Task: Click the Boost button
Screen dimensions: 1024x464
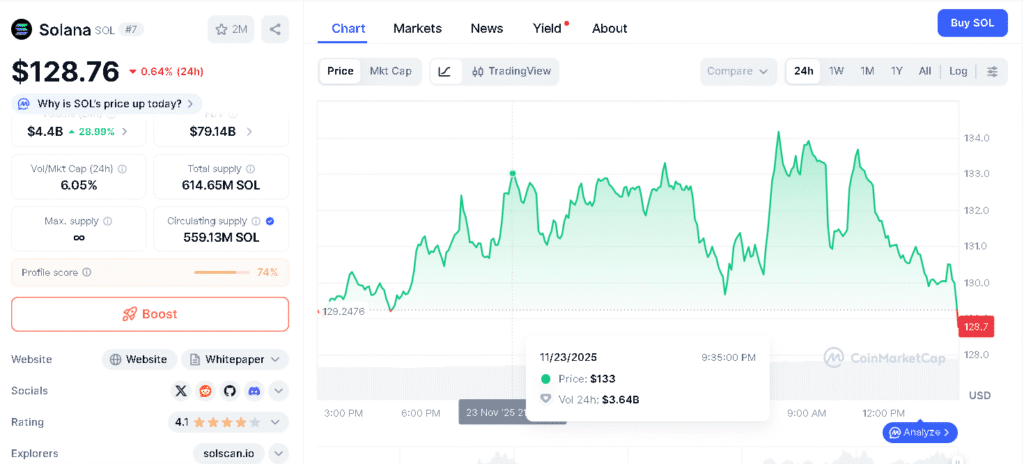Action: (150, 314)
